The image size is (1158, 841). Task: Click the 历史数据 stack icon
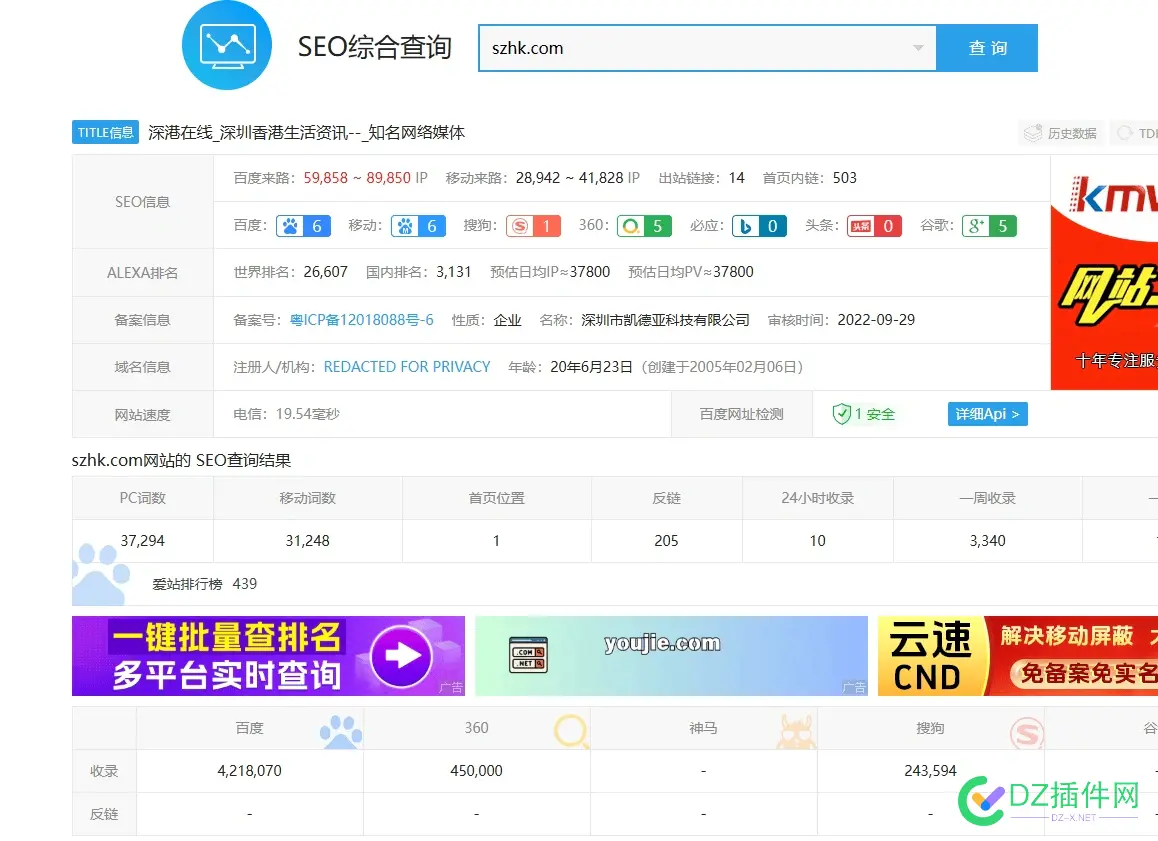coord(1032,133)
